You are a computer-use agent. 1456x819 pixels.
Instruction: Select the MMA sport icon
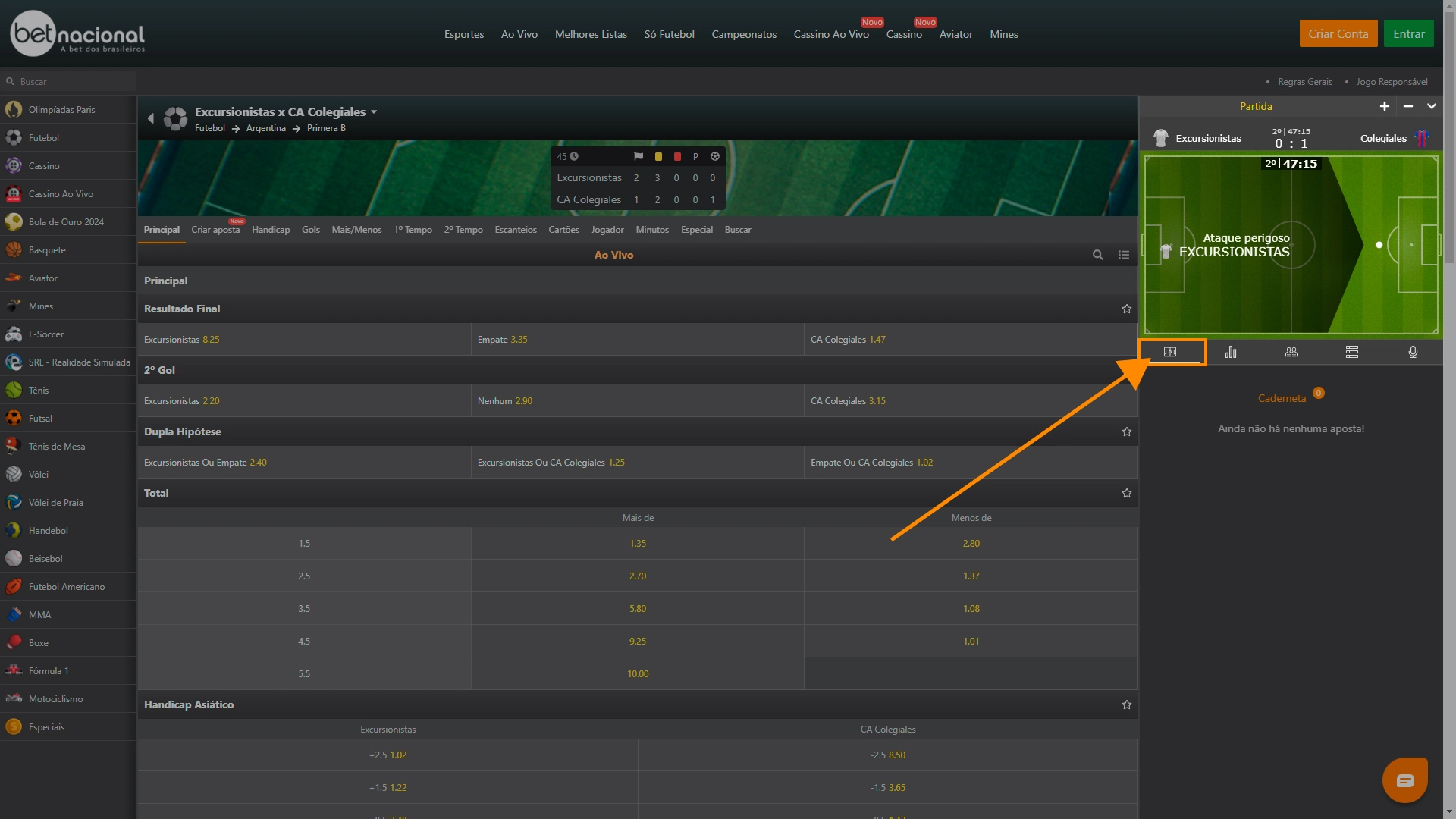[14, 615]
